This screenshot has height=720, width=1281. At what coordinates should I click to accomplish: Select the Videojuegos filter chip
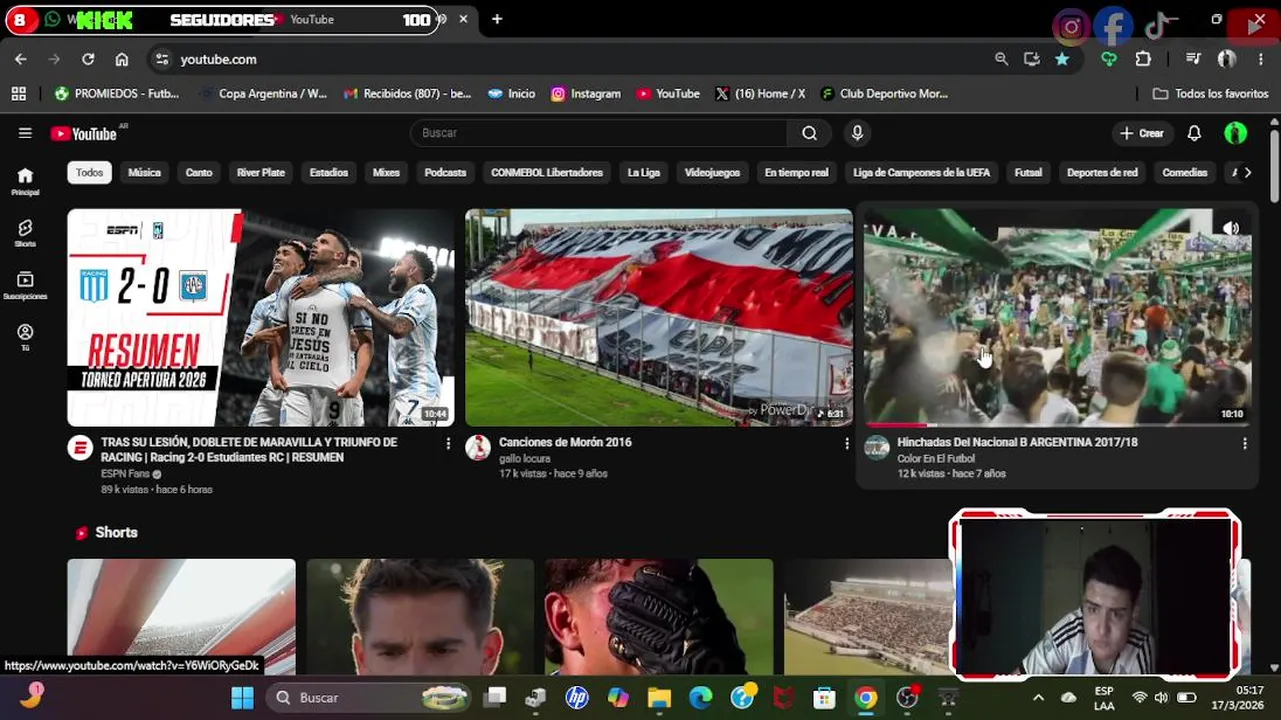[712, 172]
